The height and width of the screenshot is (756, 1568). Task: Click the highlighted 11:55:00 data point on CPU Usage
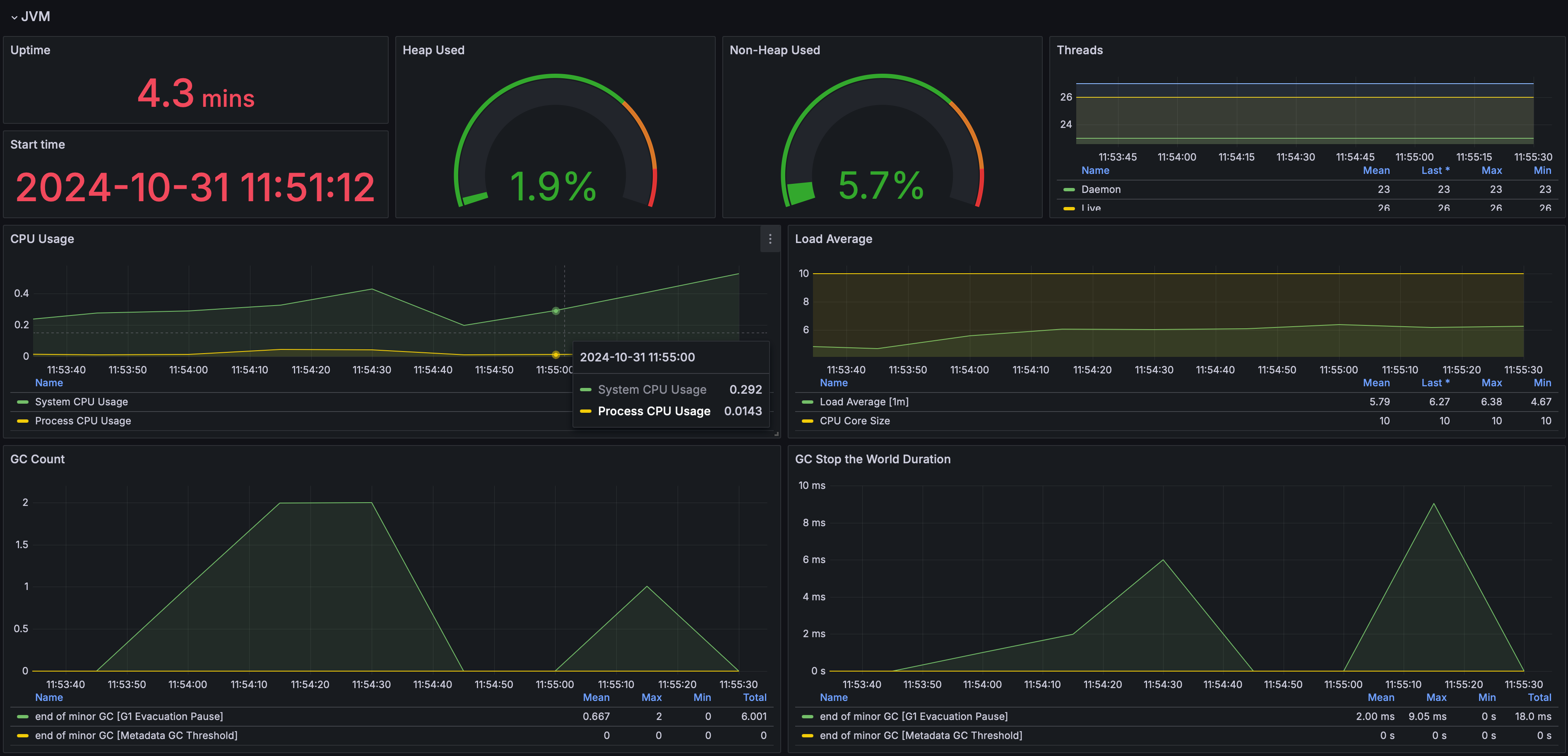tap(555, 311)
